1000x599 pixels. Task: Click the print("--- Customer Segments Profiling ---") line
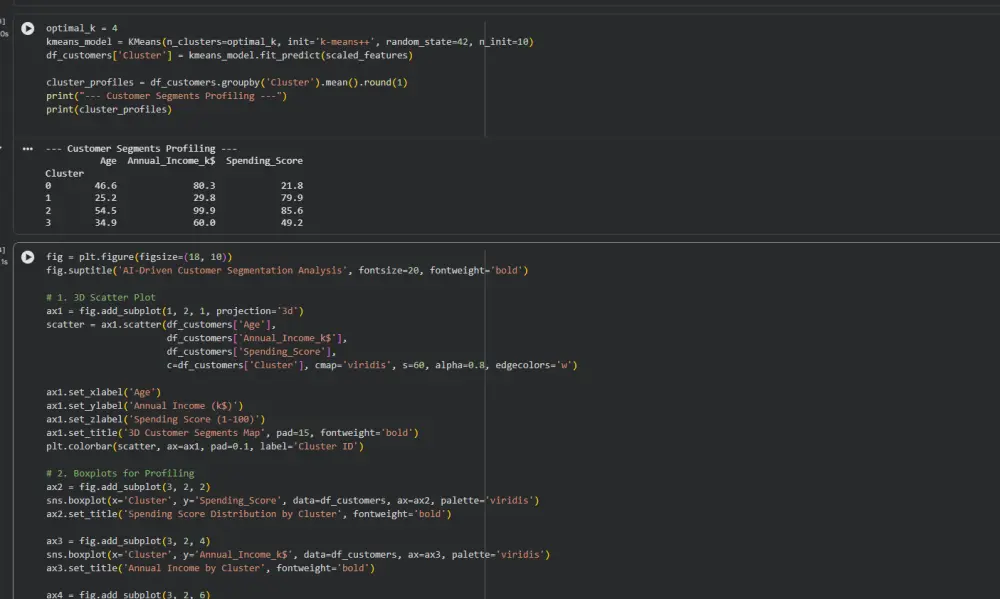tap(166, 96)
